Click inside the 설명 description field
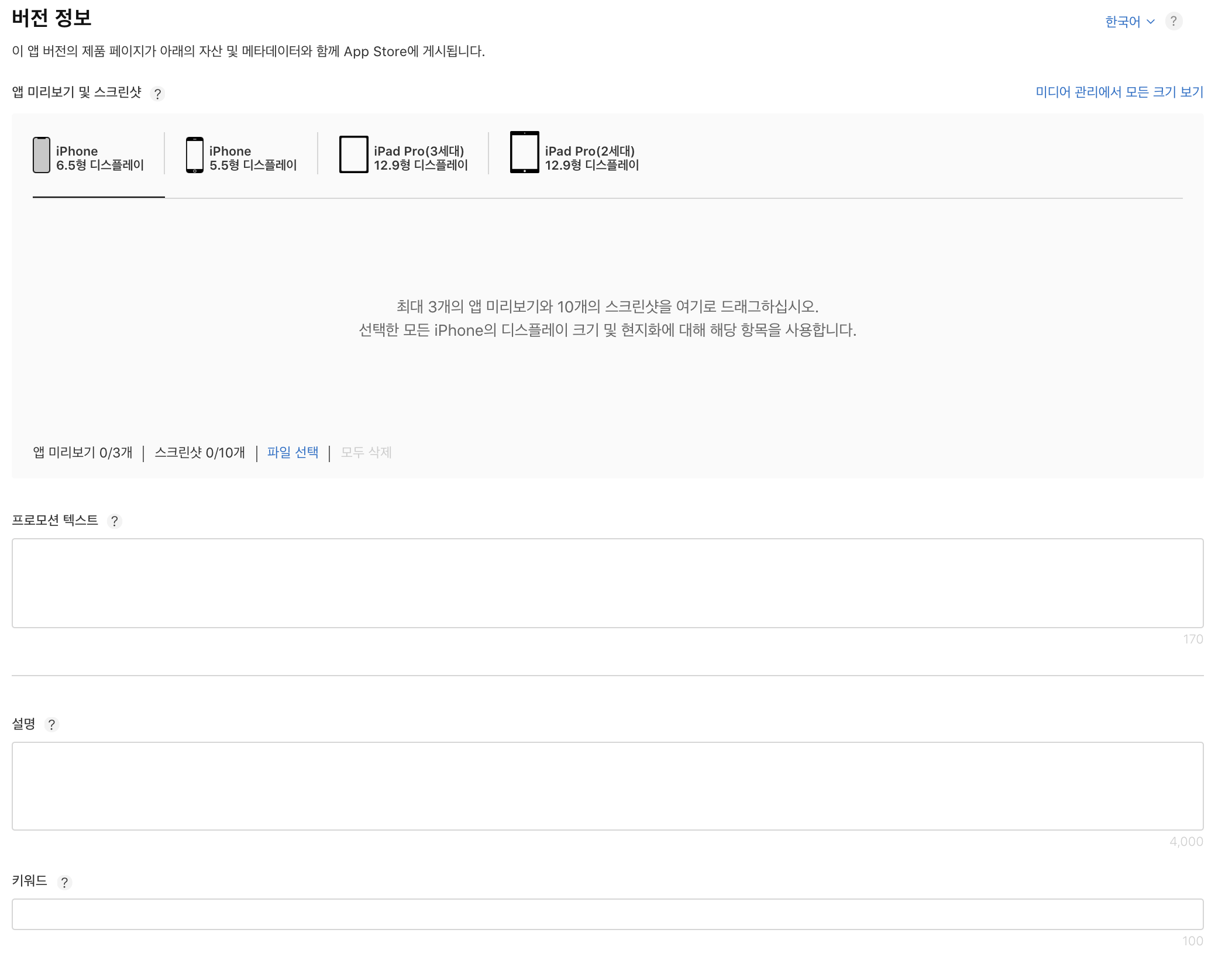The image size is (1232, 964). click(607, 786)
